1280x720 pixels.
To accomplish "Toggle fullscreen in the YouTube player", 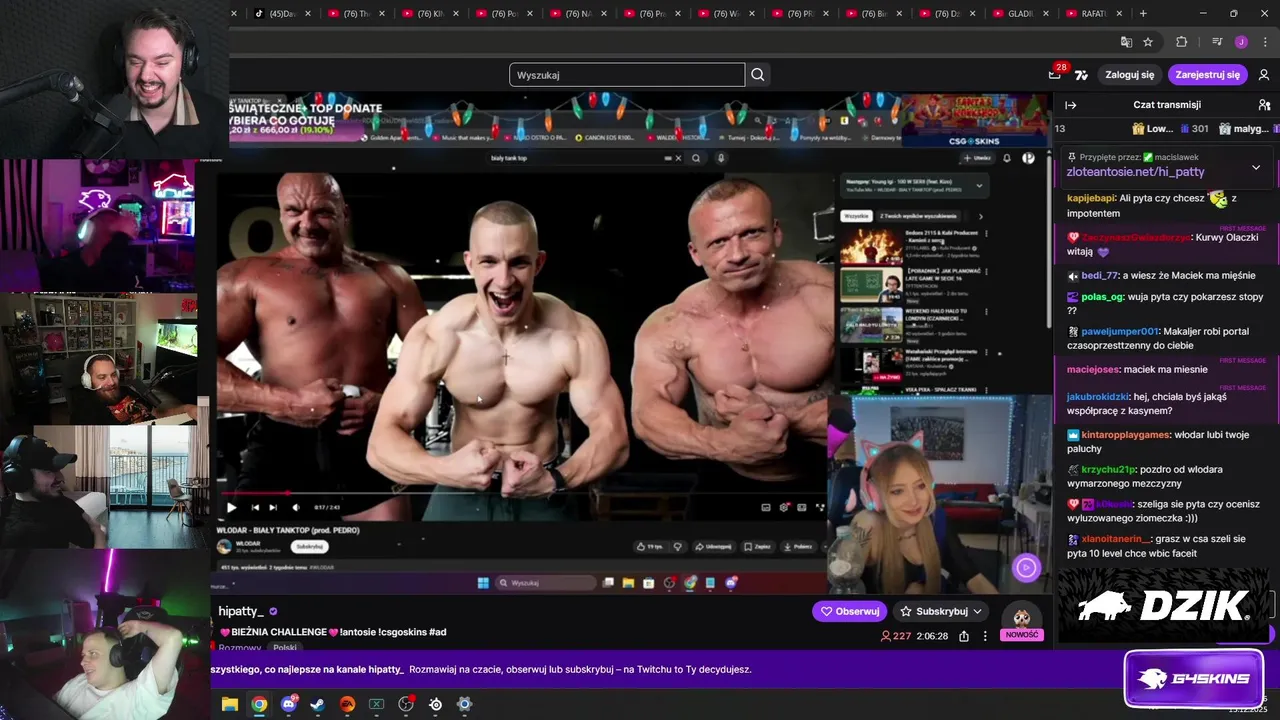I will click(820, 507).
